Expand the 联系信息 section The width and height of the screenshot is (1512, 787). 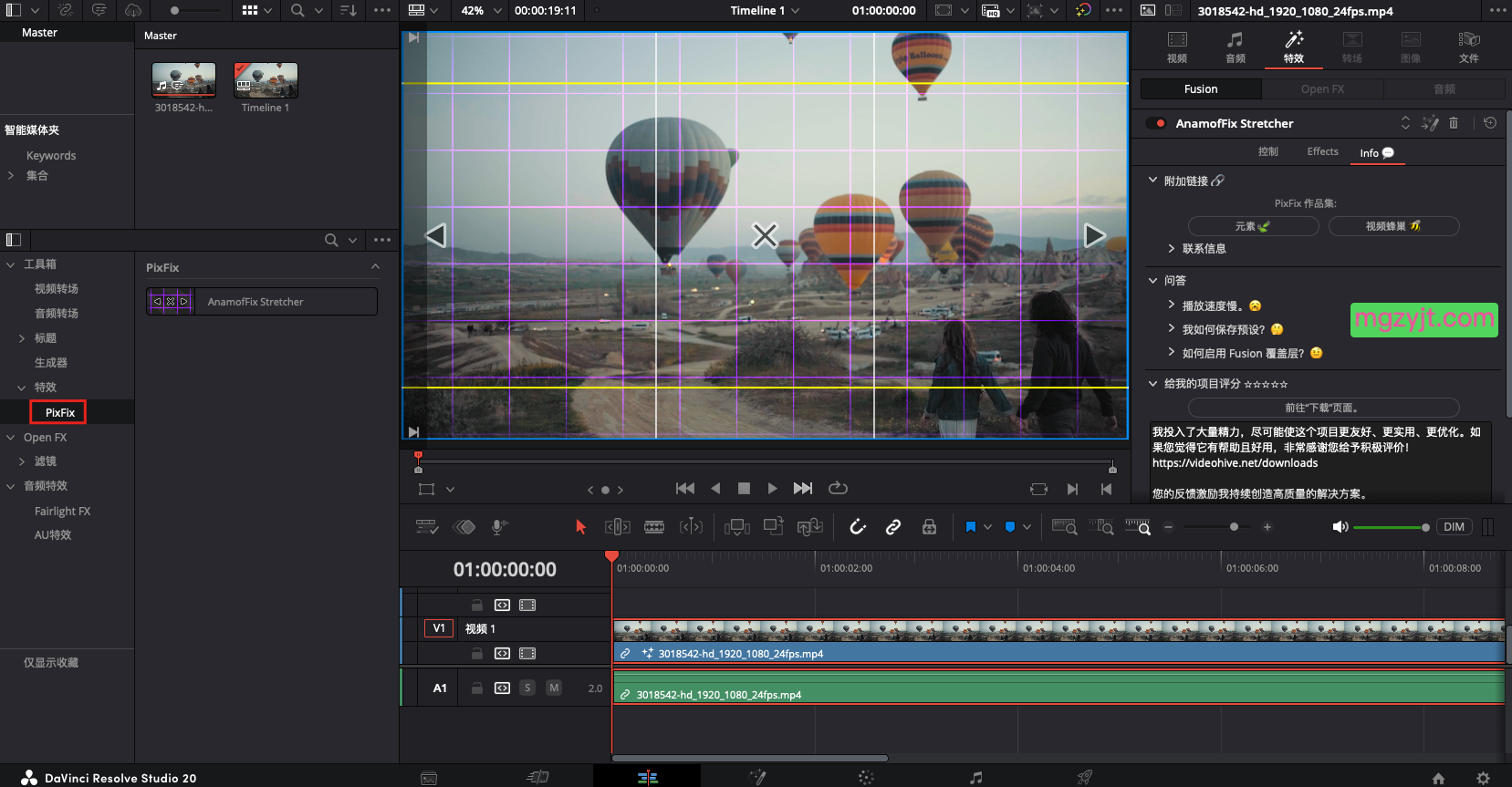(x=1172, y=248)
